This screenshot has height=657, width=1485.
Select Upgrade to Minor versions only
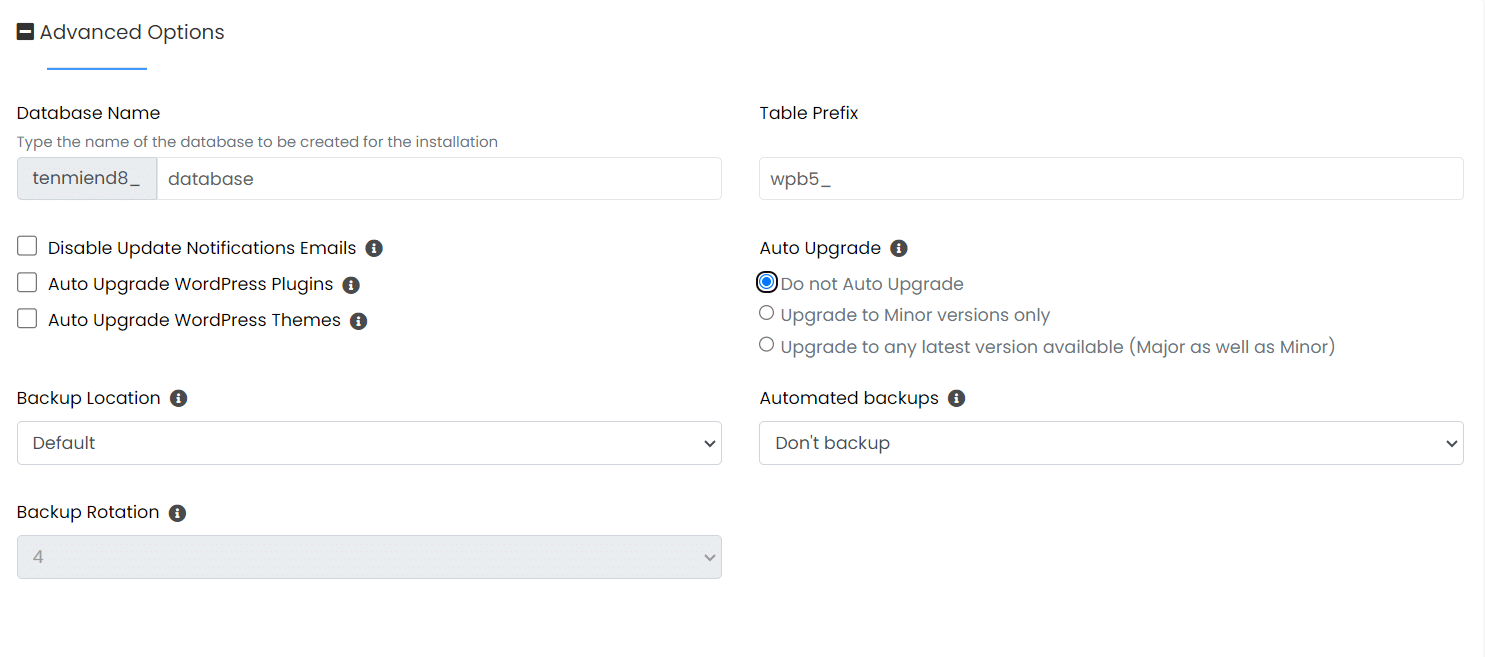point(766,313)
